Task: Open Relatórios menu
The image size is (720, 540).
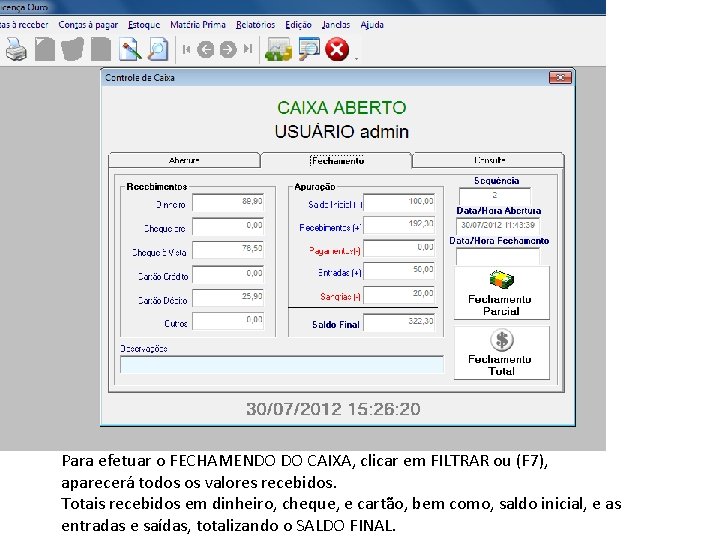Action: tap(255, 25)
